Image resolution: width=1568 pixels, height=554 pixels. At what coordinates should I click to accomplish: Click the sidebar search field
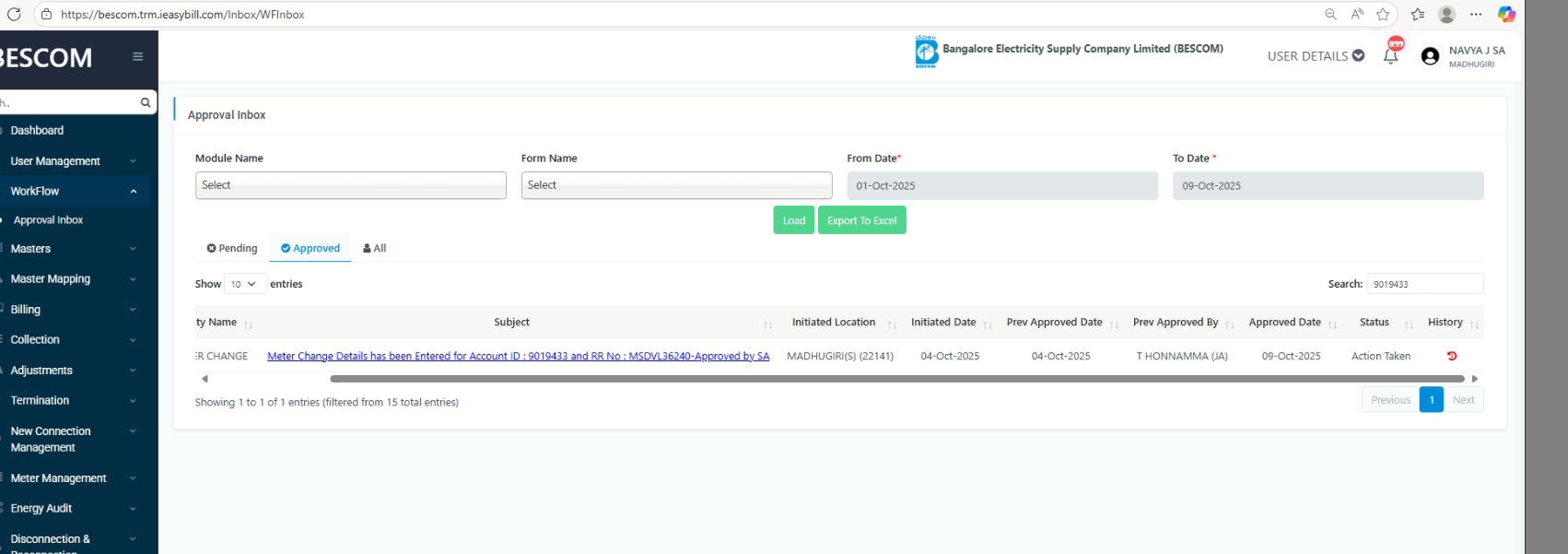(x=69, y=102)
